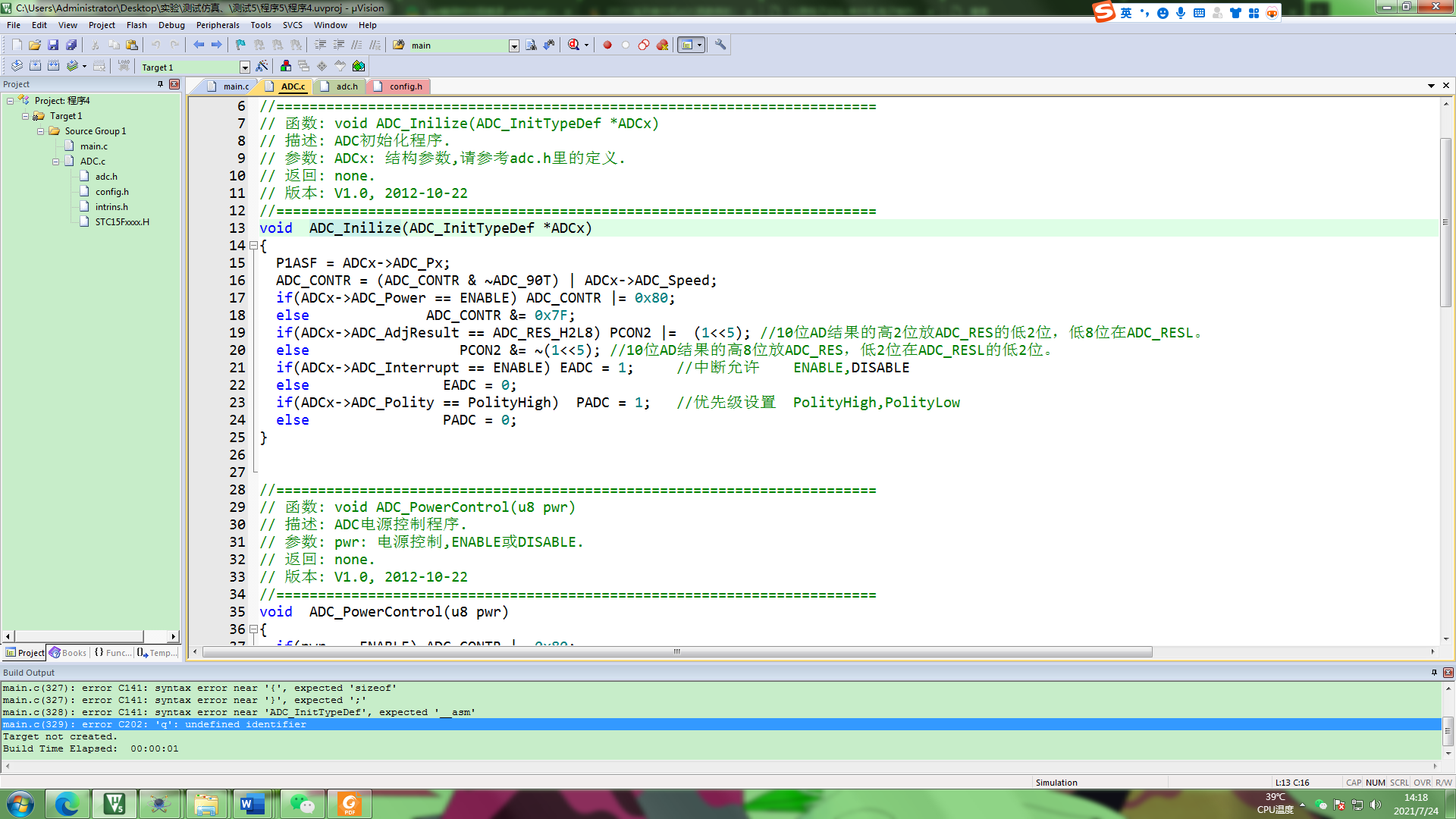
Task: Translate the current file
Action: [17, 67]
